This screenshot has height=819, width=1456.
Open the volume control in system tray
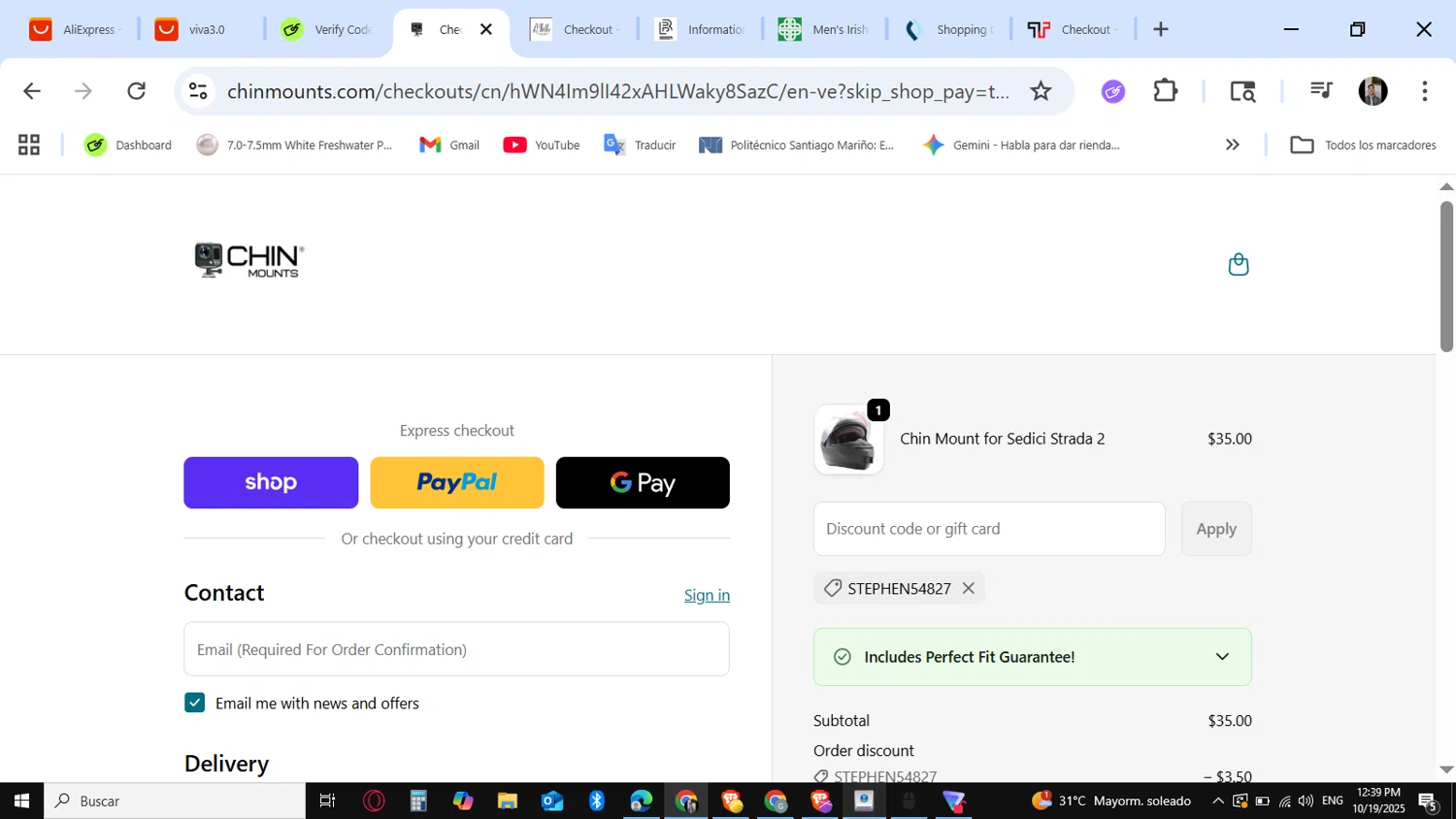coord(1306,801)
